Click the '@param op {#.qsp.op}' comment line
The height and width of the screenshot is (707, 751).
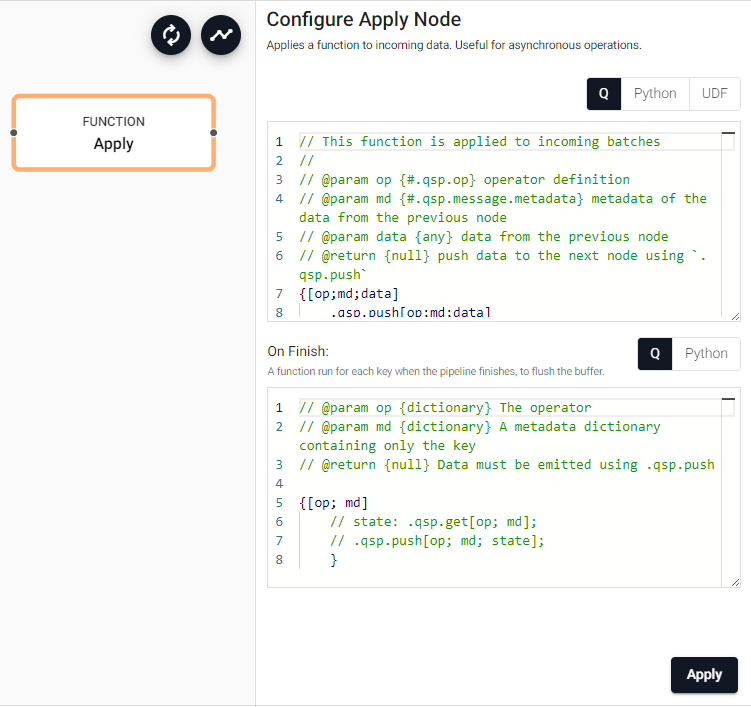point(465,180)
